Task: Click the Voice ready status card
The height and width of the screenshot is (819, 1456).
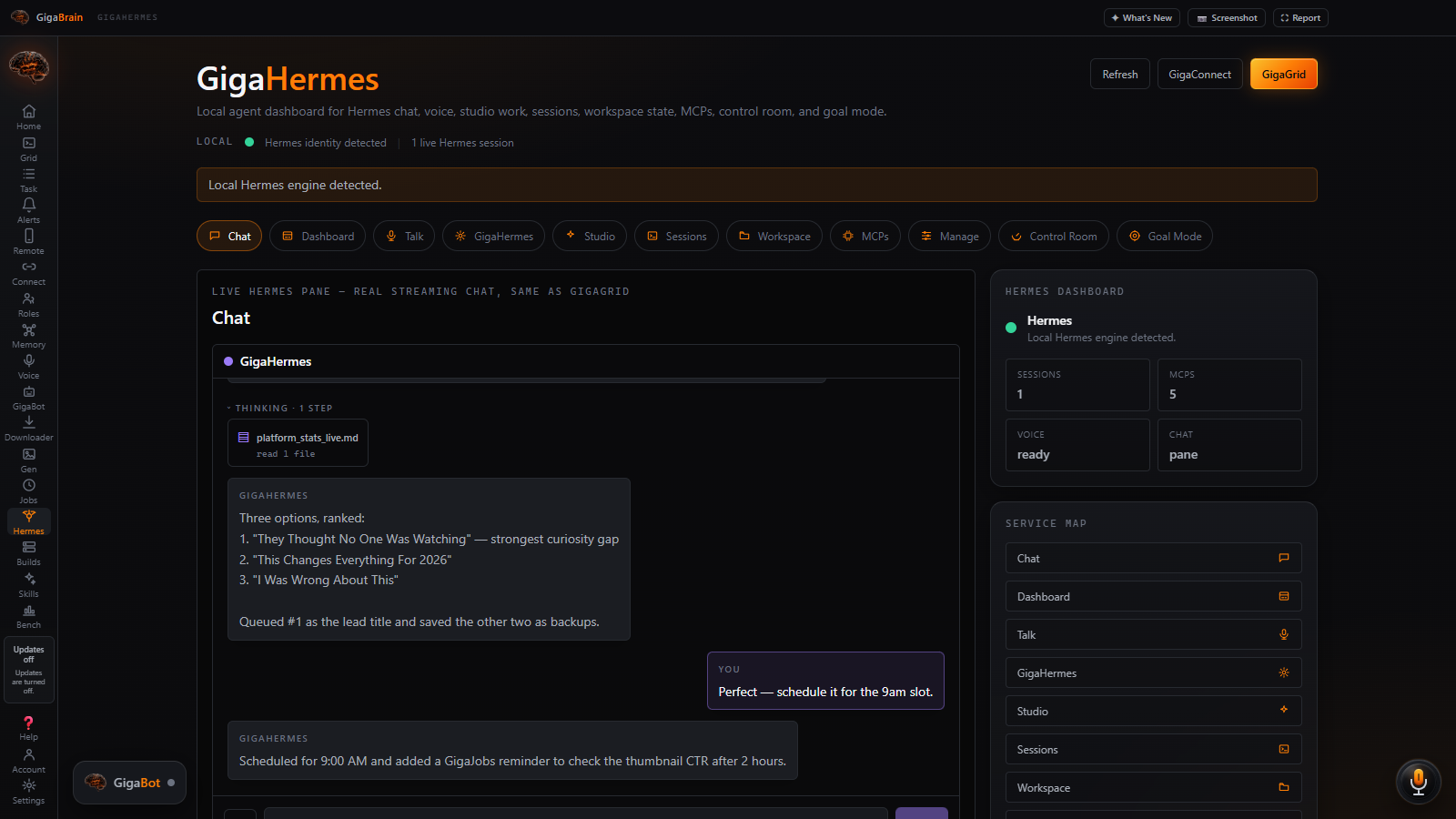Action: (x=1077, y=445)
